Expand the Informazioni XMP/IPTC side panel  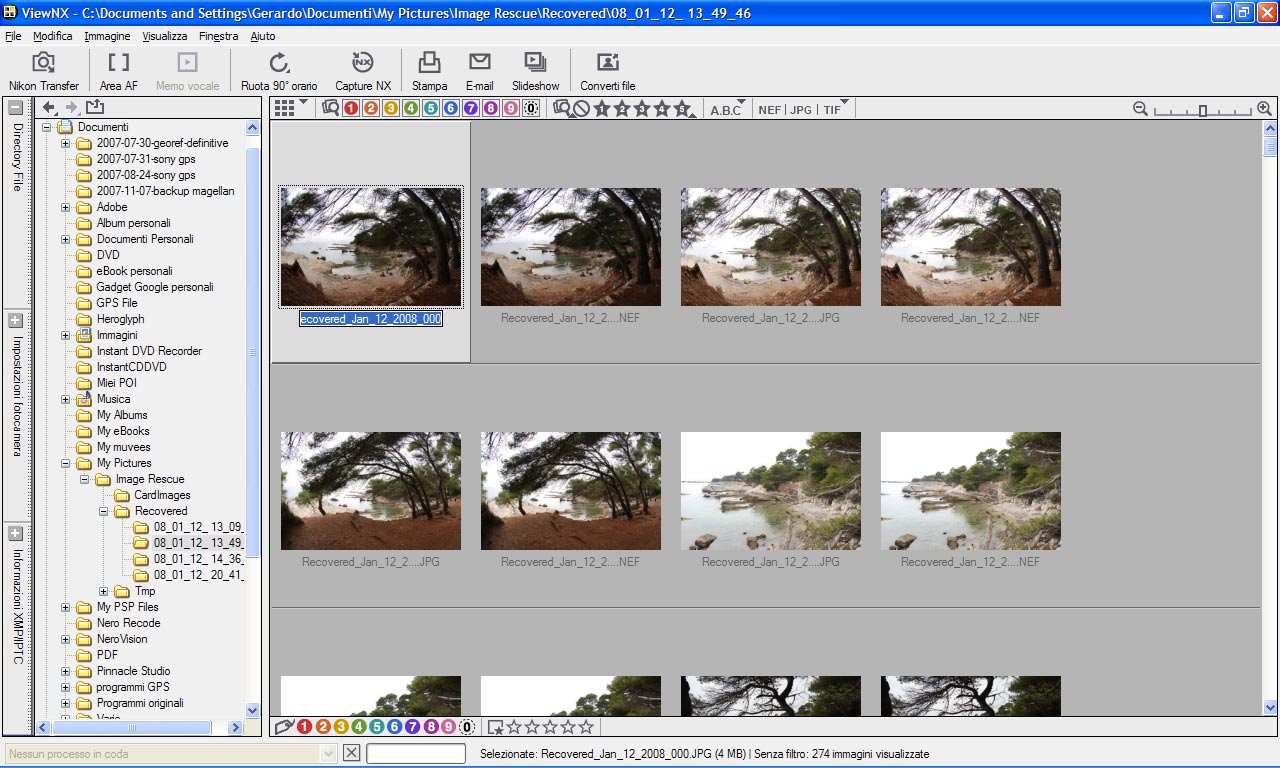(16, 534)
